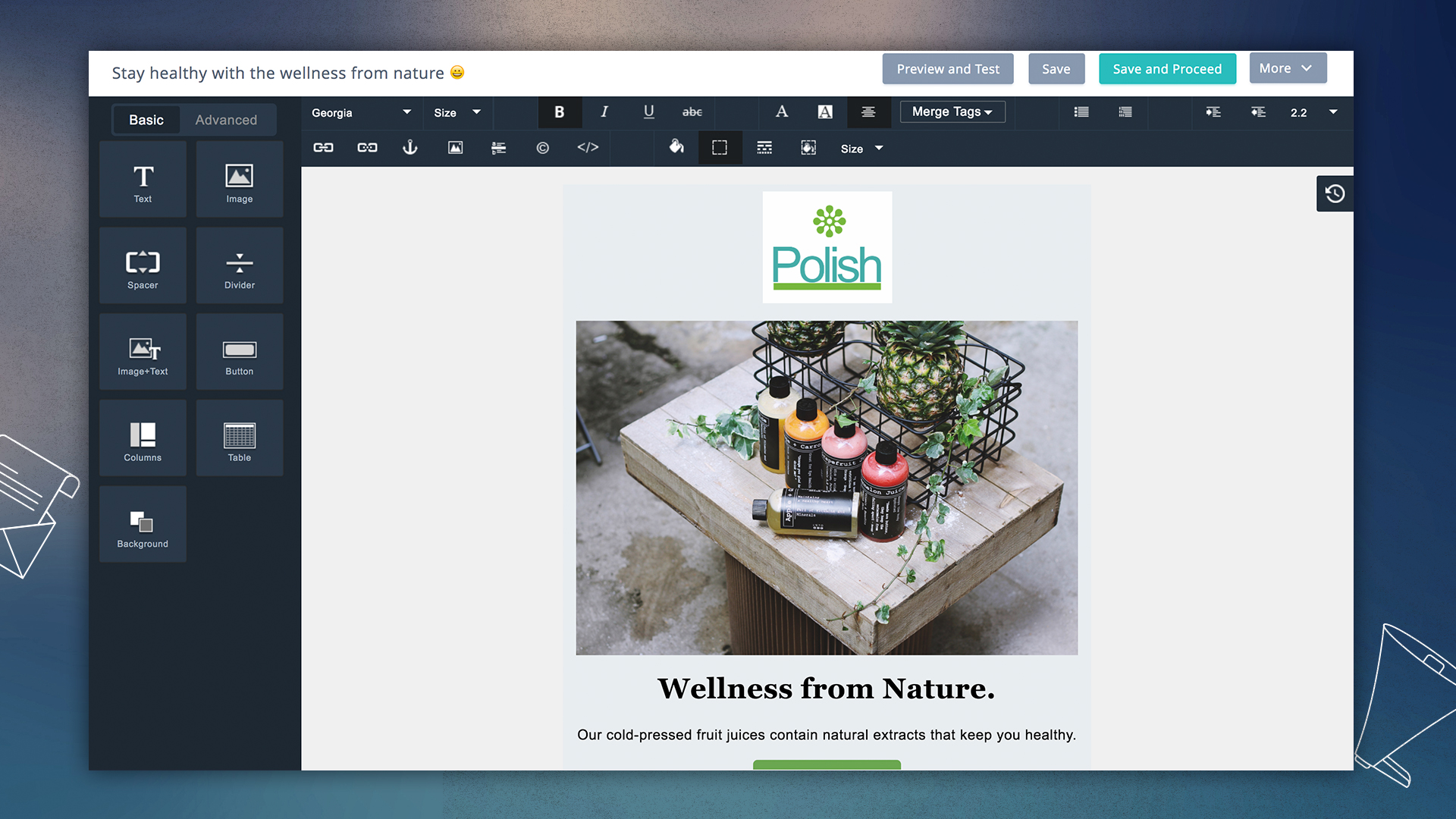1456x819 pixels.
Task: Insert special character with copyright icon
Action: coord(543,148)
